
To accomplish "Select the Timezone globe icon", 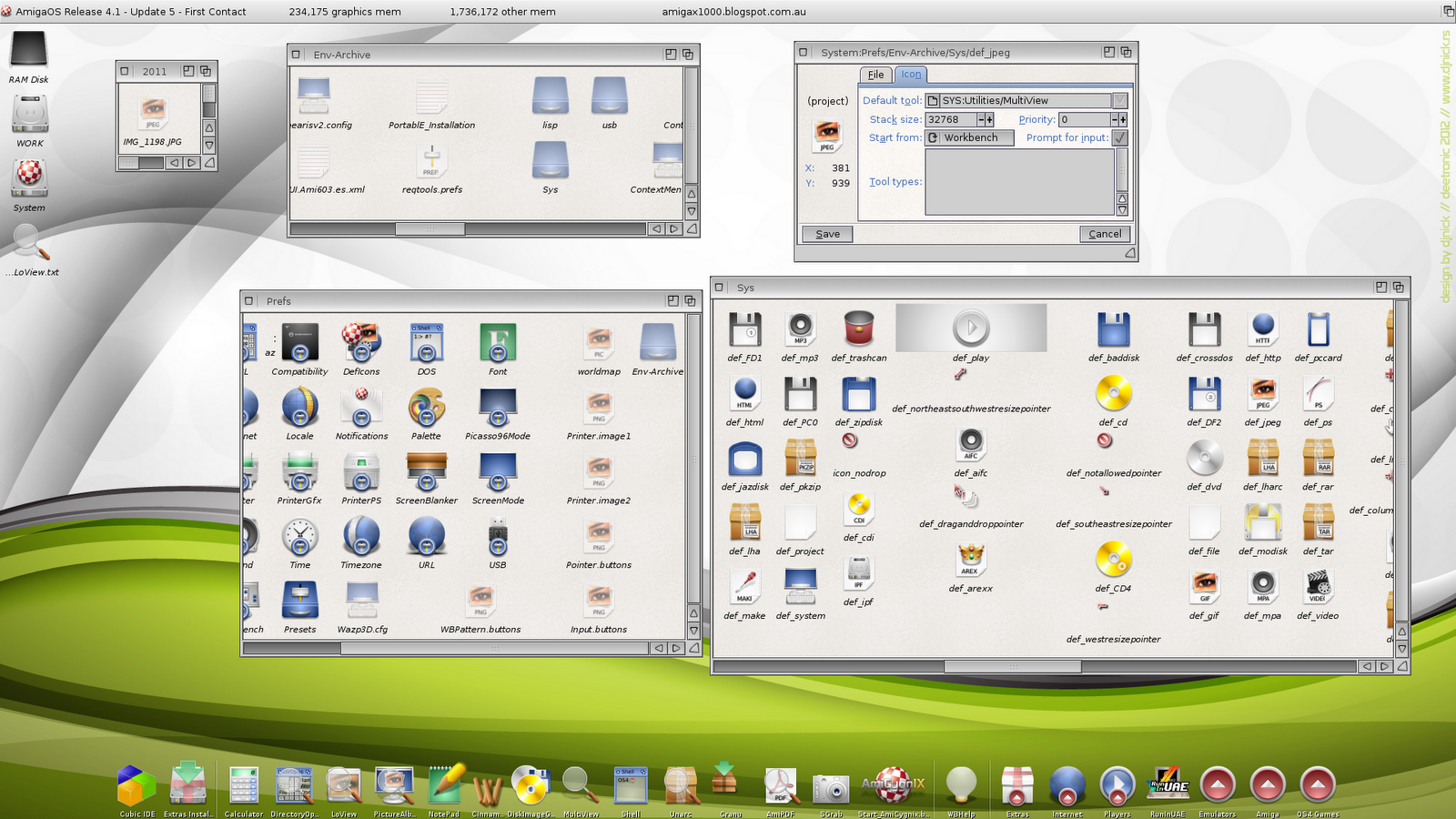I will tap(361, 537).
